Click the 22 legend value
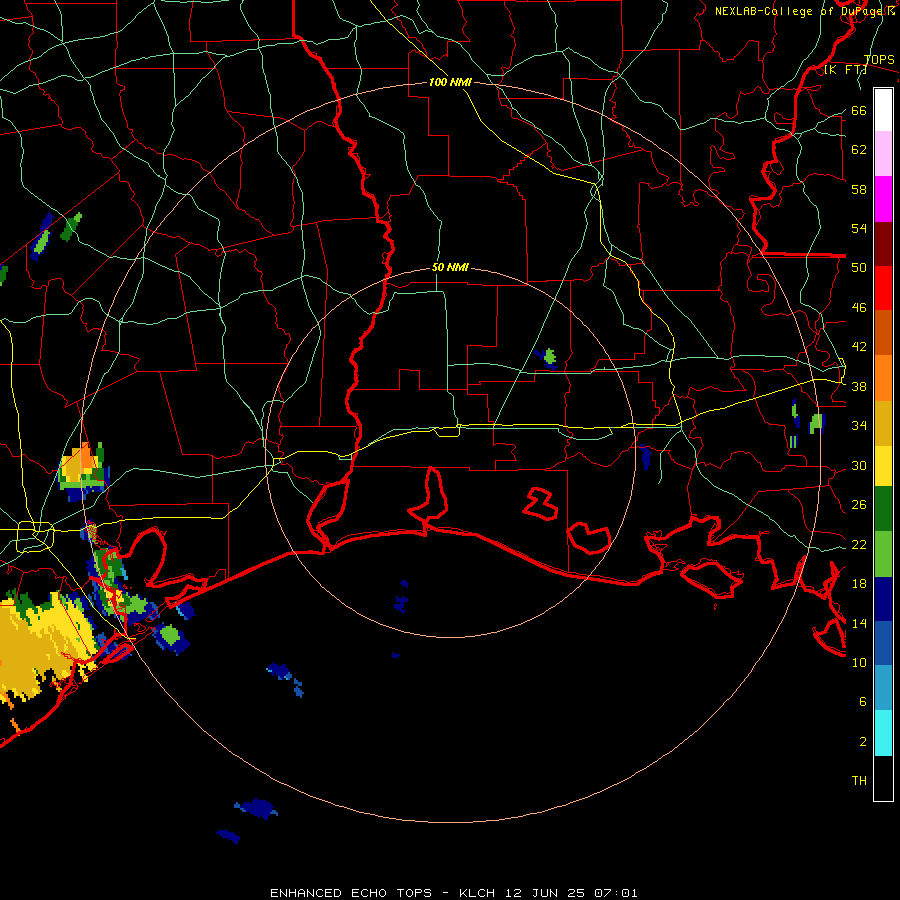This screenshot has height=900, width=900. click(x=859, y=545)
